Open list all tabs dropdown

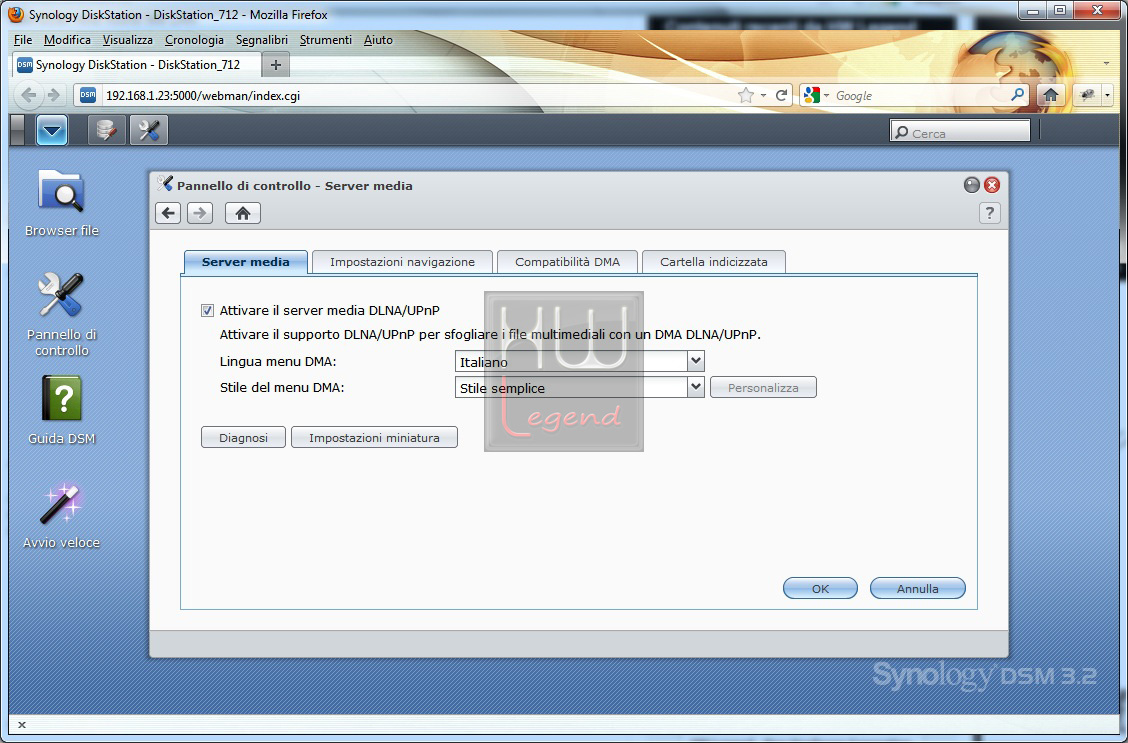point(1106,64)
